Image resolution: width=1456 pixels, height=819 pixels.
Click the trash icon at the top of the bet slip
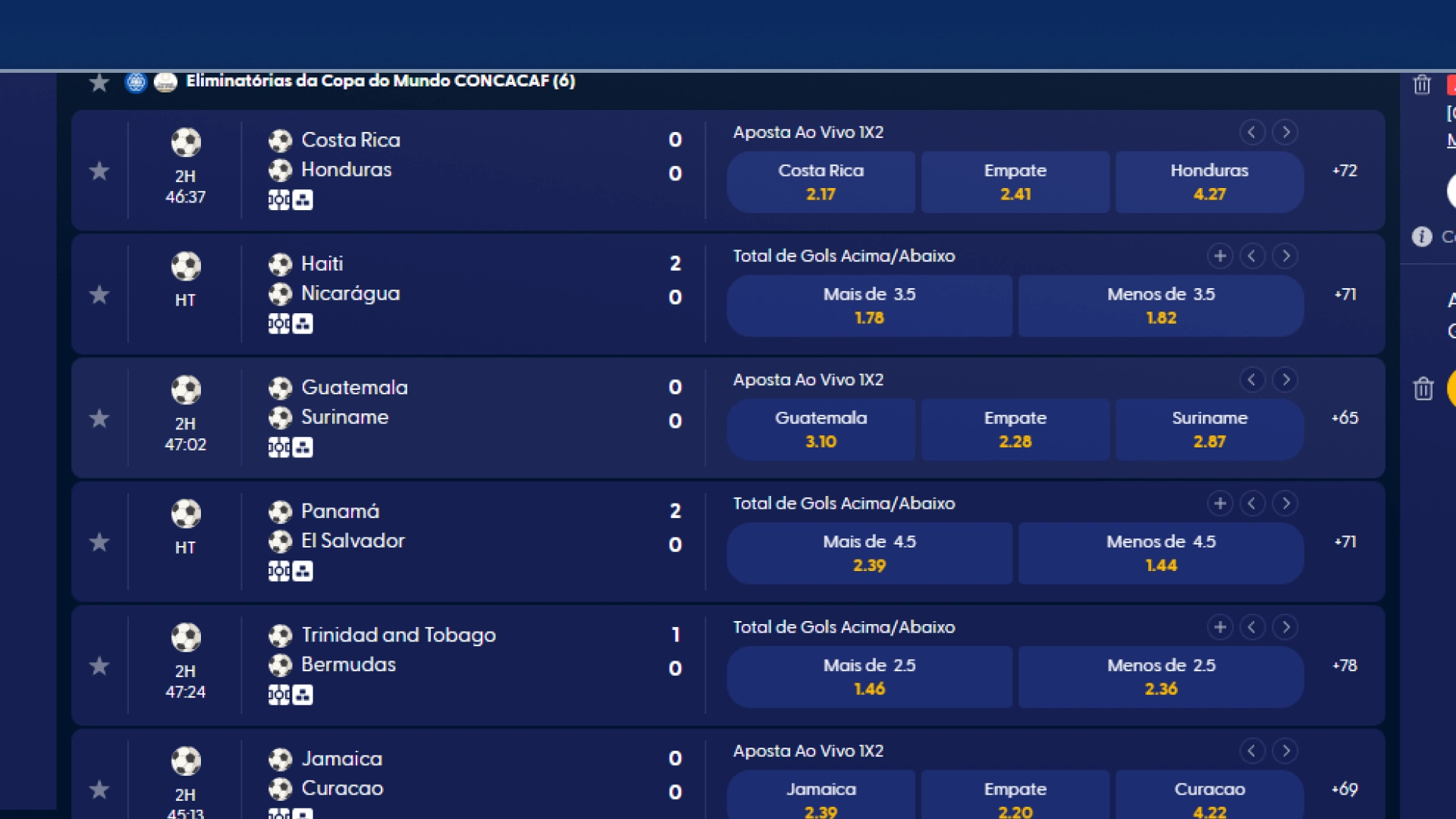(1422, 84)
